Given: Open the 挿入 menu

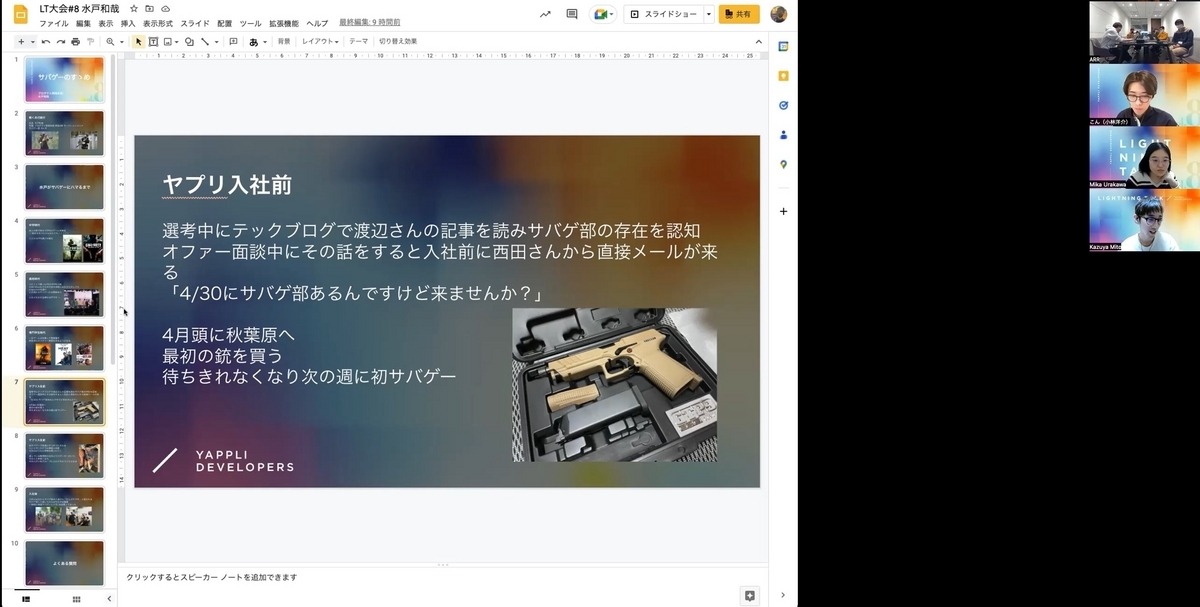Looking at the screenshot, I should (128, 23).
